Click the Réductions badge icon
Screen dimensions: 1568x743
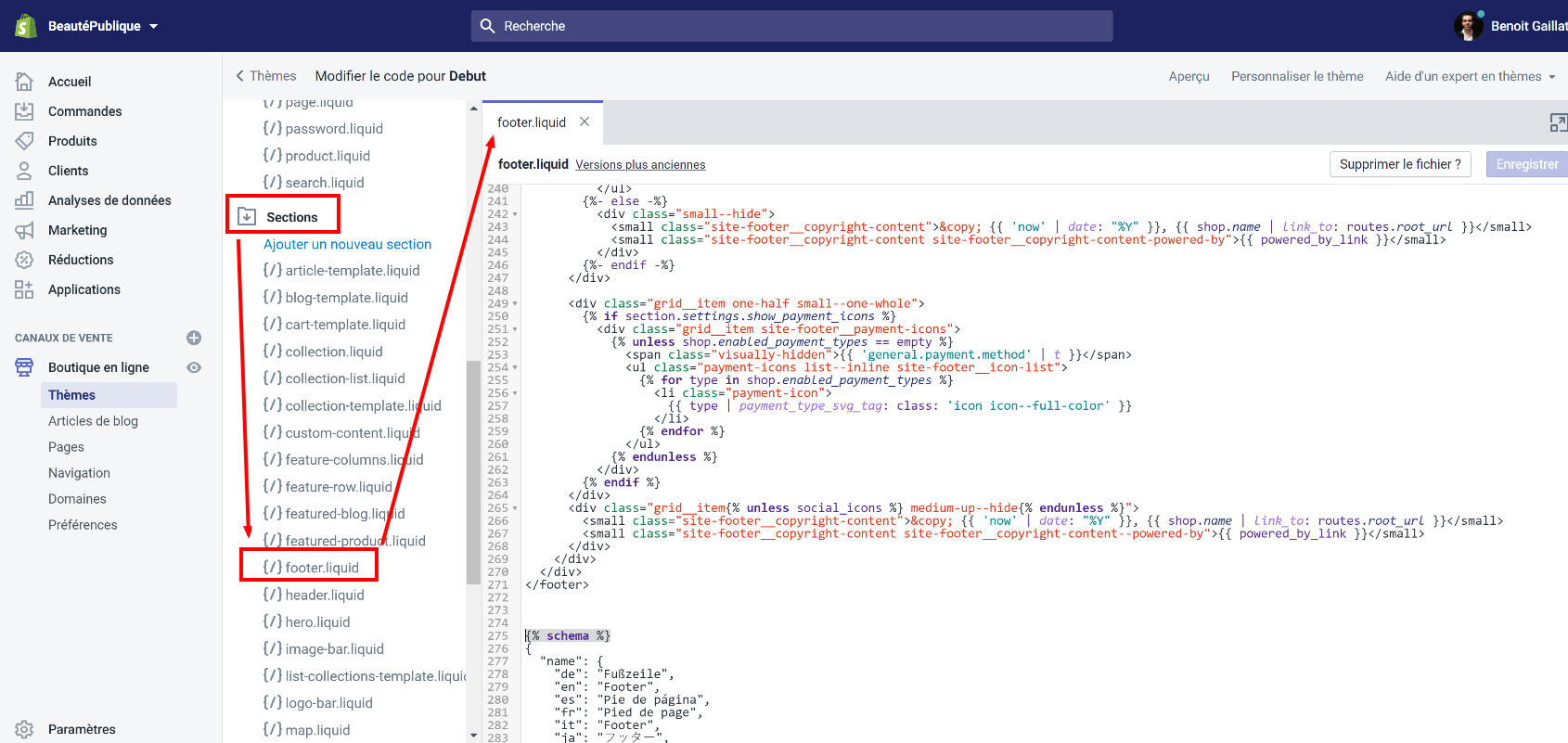pos(24,260)
